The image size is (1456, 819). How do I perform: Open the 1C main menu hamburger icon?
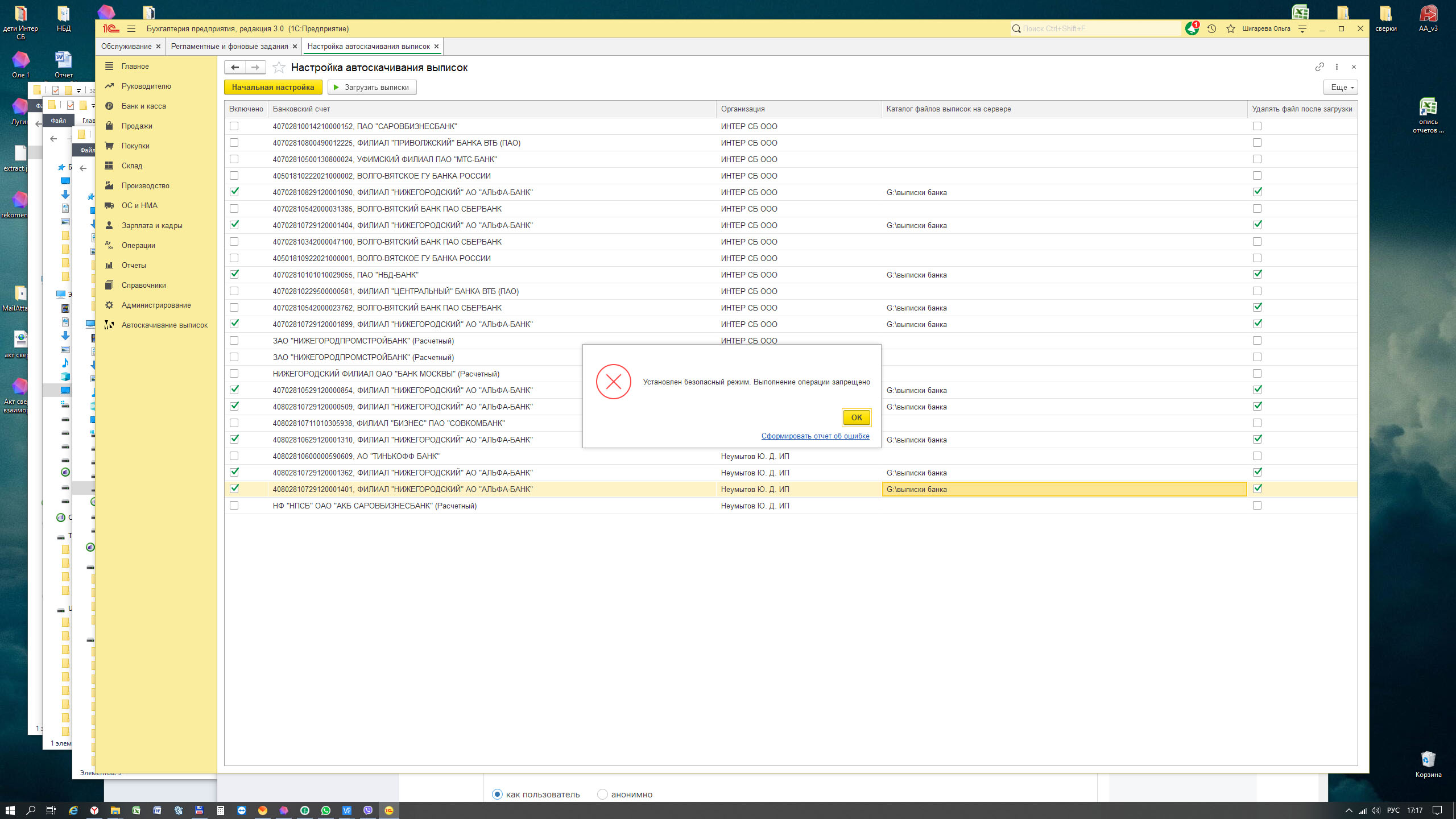[x=131, y=28]
